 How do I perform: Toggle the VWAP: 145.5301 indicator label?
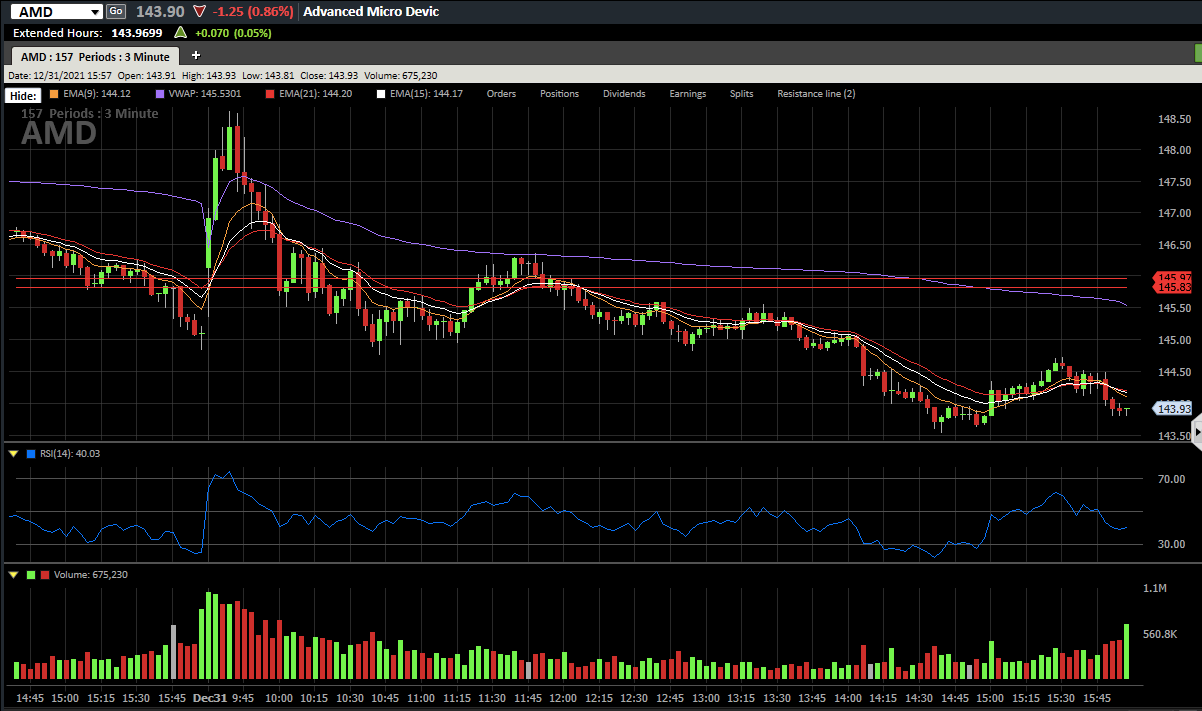coord(205,94)
